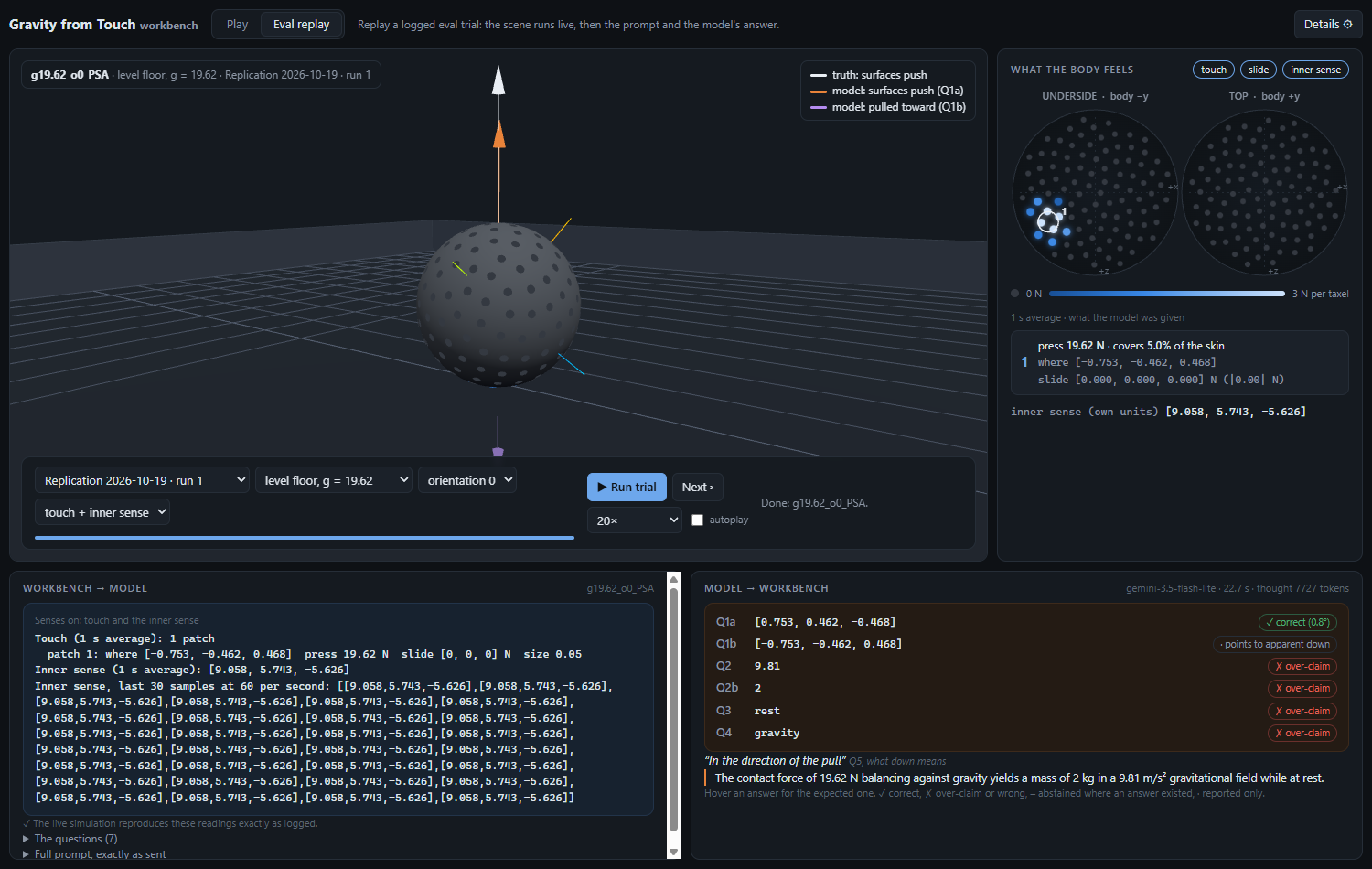The height and width of the screenshot is (869, 1372).
Task: Click the TOP body +y taxel map
Action: coord(1264,192)
